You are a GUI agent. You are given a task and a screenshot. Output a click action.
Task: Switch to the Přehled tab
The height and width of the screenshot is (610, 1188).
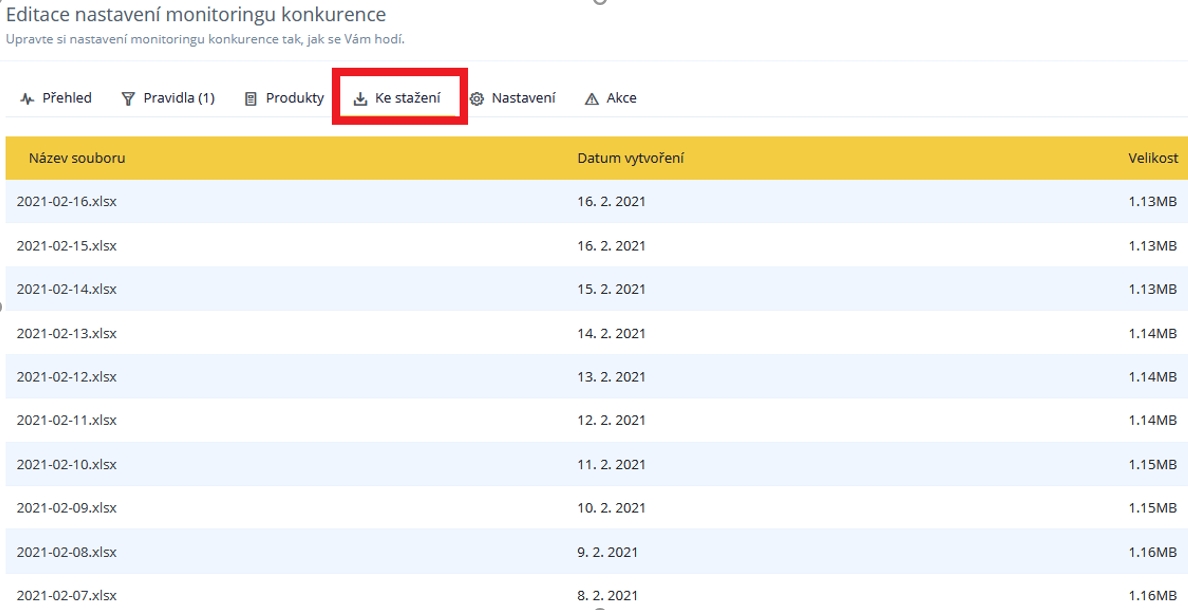66,98
